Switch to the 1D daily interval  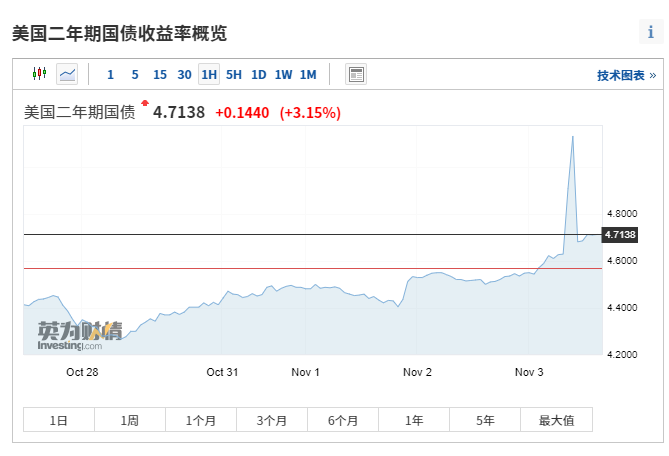pos(259,74)
